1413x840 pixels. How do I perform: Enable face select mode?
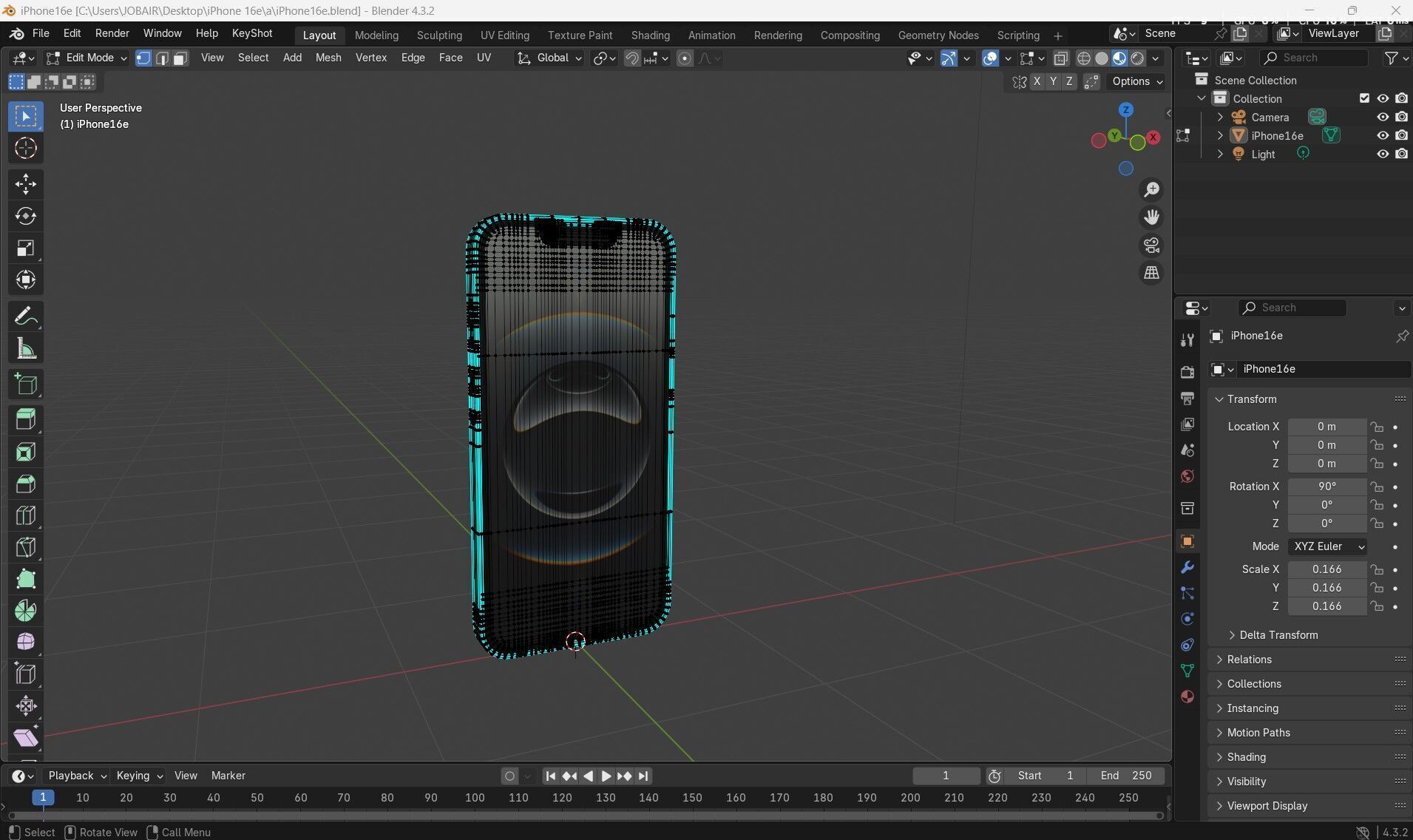pyautogui.click(x=180, y=58)
